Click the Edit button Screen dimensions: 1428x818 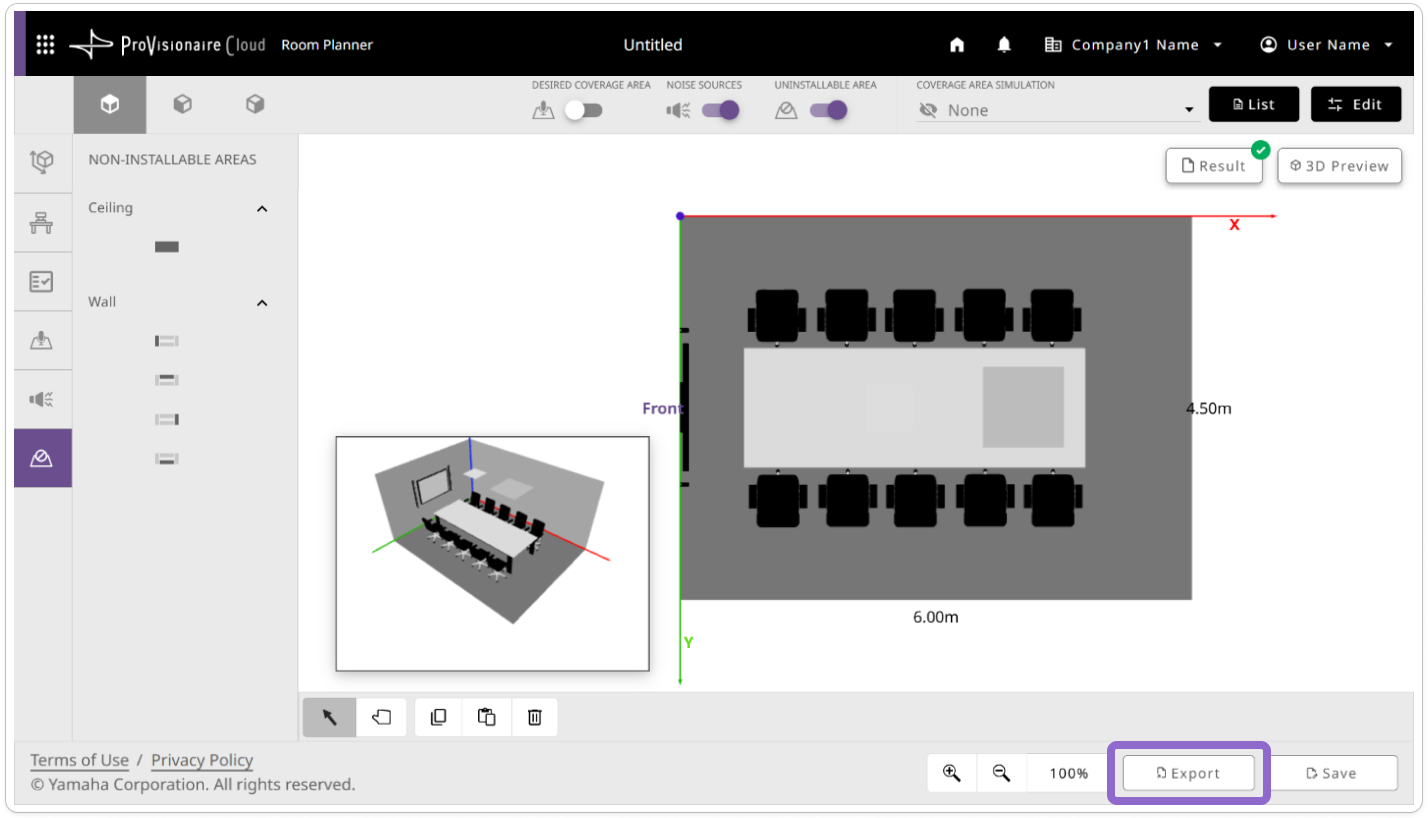[x=1356, y=104]
